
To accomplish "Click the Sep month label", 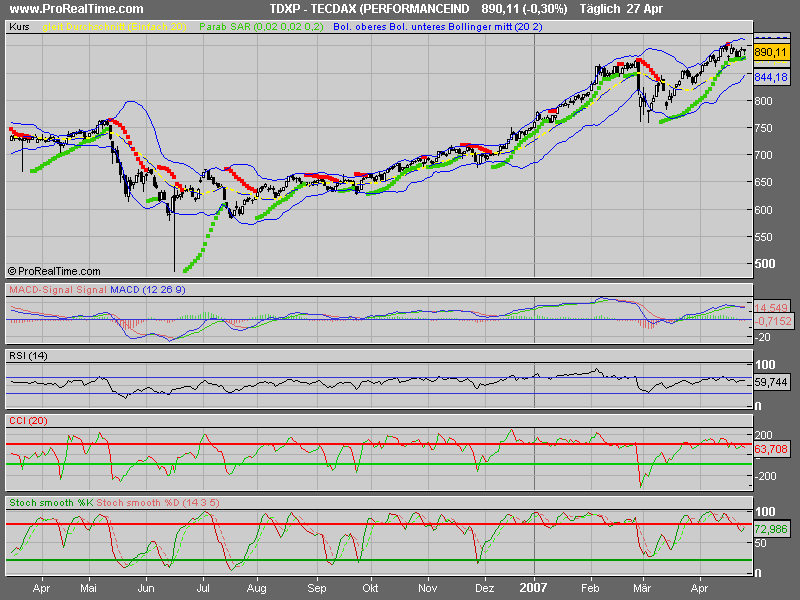I will [x=317, y=589].
